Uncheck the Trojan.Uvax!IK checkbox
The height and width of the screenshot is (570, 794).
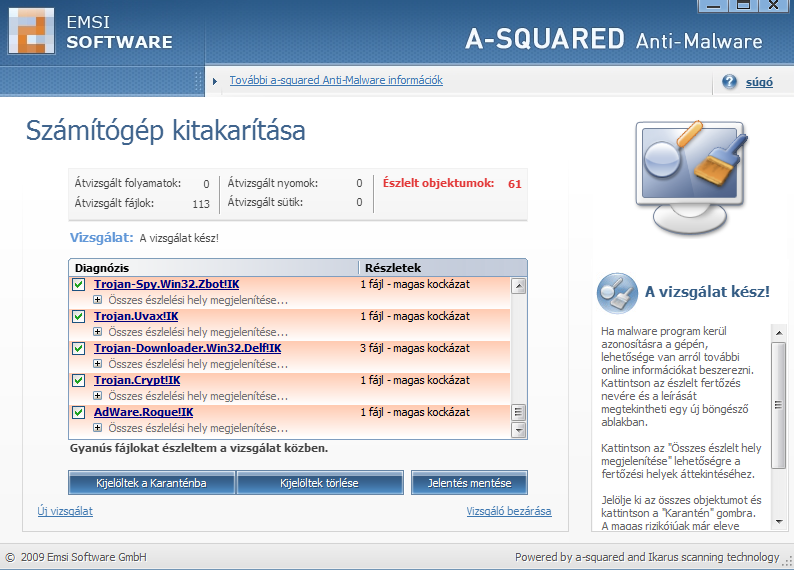[x=78, y=316]
